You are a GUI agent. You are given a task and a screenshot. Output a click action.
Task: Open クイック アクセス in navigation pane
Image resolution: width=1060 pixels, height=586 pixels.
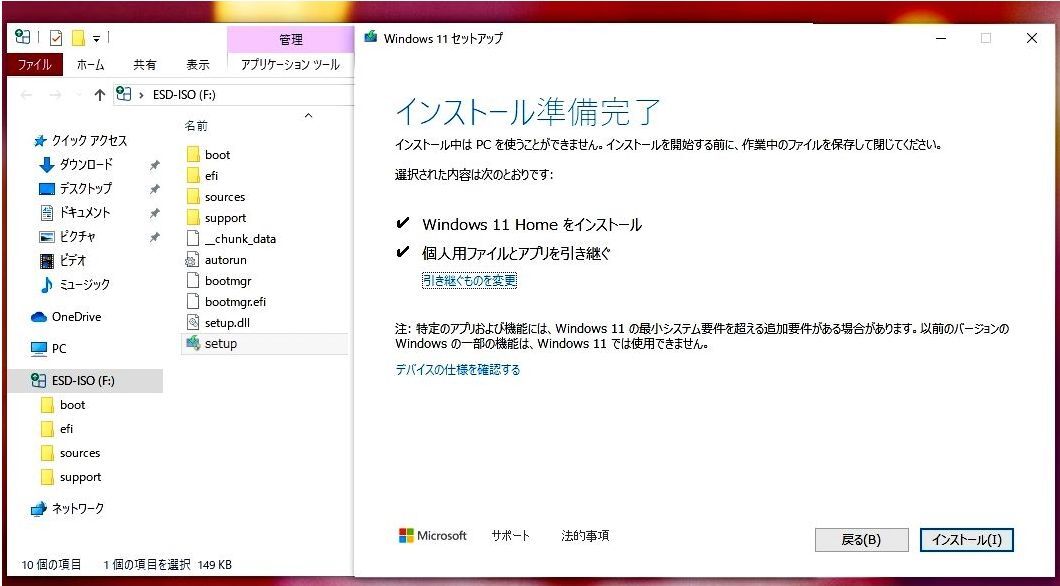pyautogui.click(x=80, y=141)
